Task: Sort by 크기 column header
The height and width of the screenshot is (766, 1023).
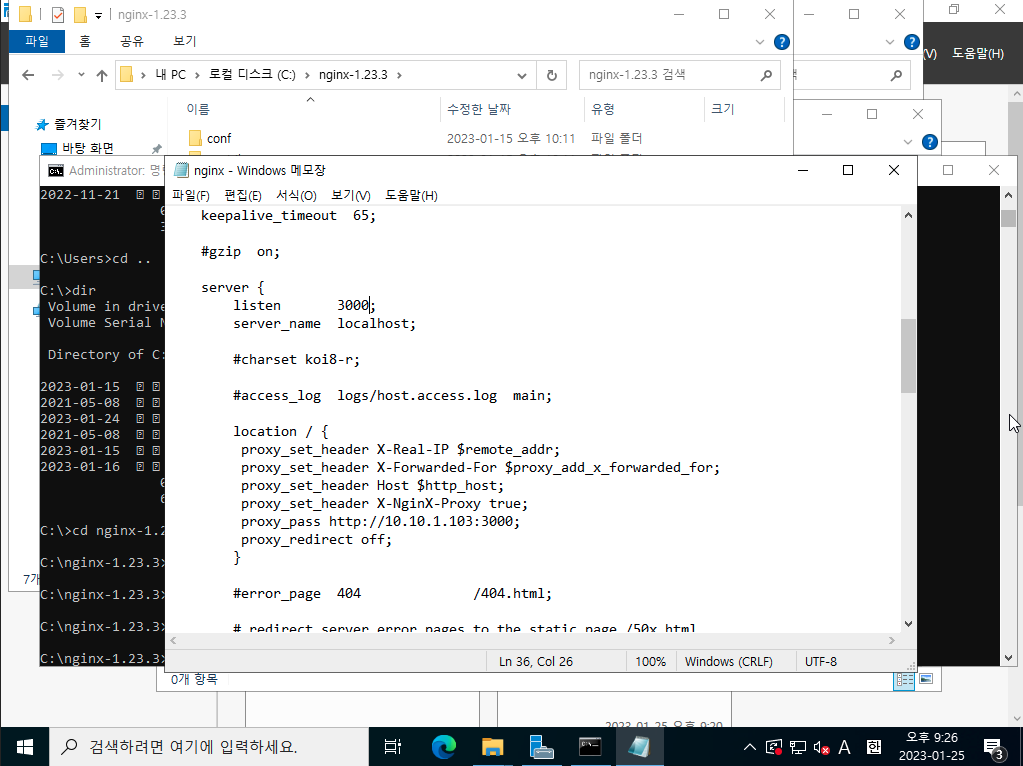Action: coord(722,109)
